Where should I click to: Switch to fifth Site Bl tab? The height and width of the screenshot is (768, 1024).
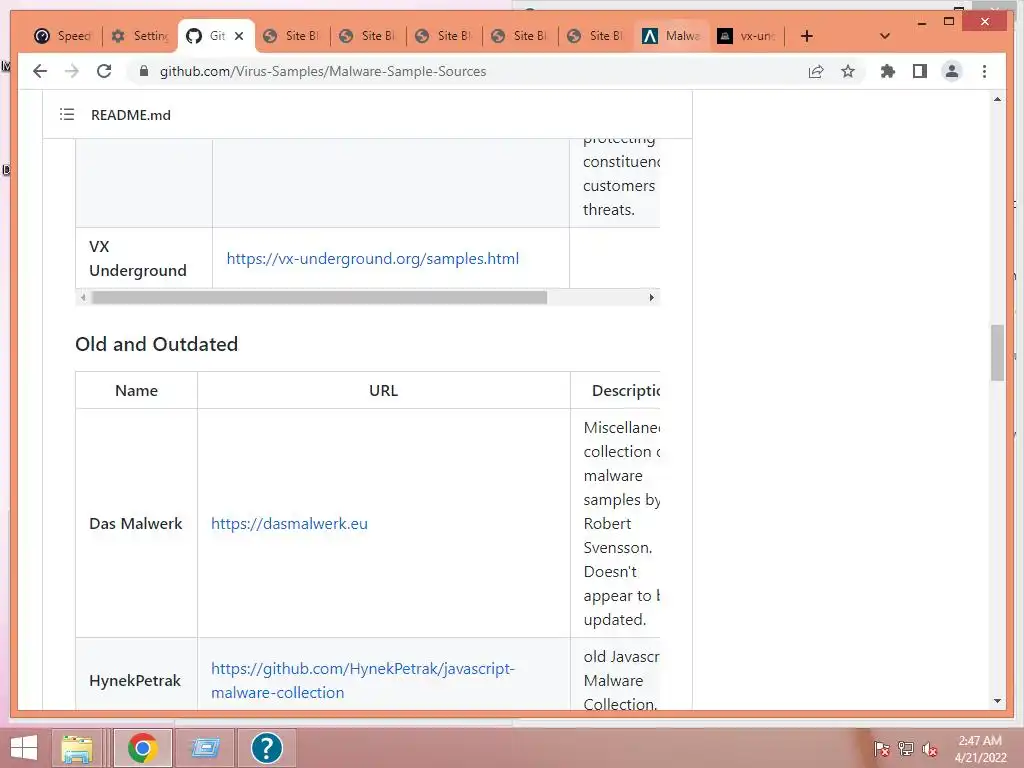coord(596,36)
